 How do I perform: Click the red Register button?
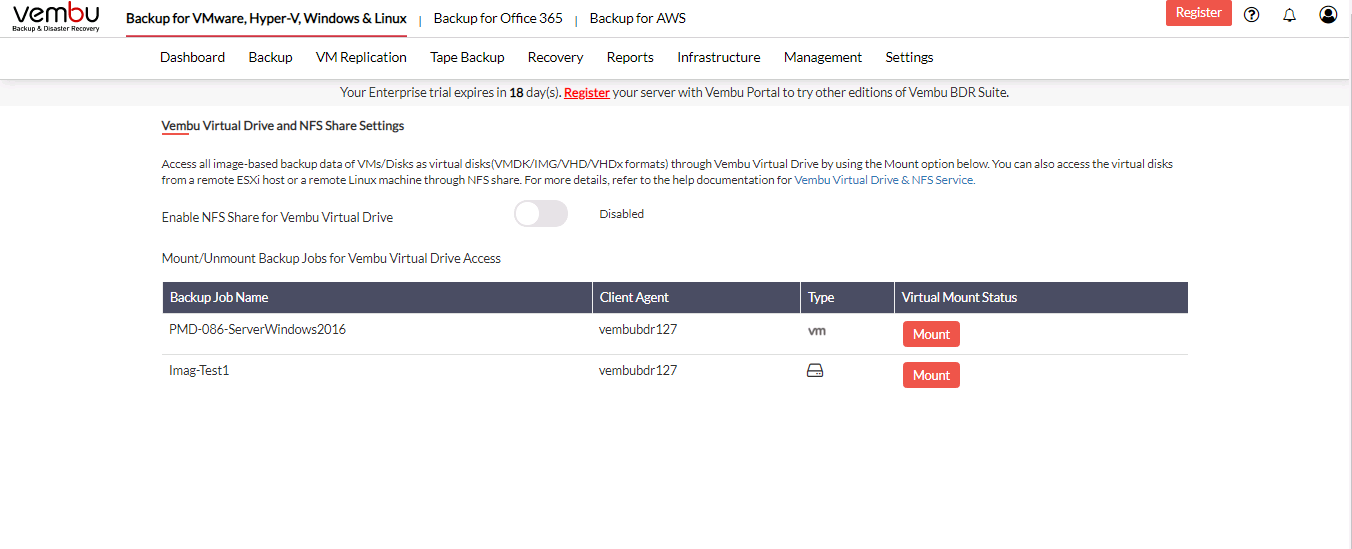pos(1198,13)
